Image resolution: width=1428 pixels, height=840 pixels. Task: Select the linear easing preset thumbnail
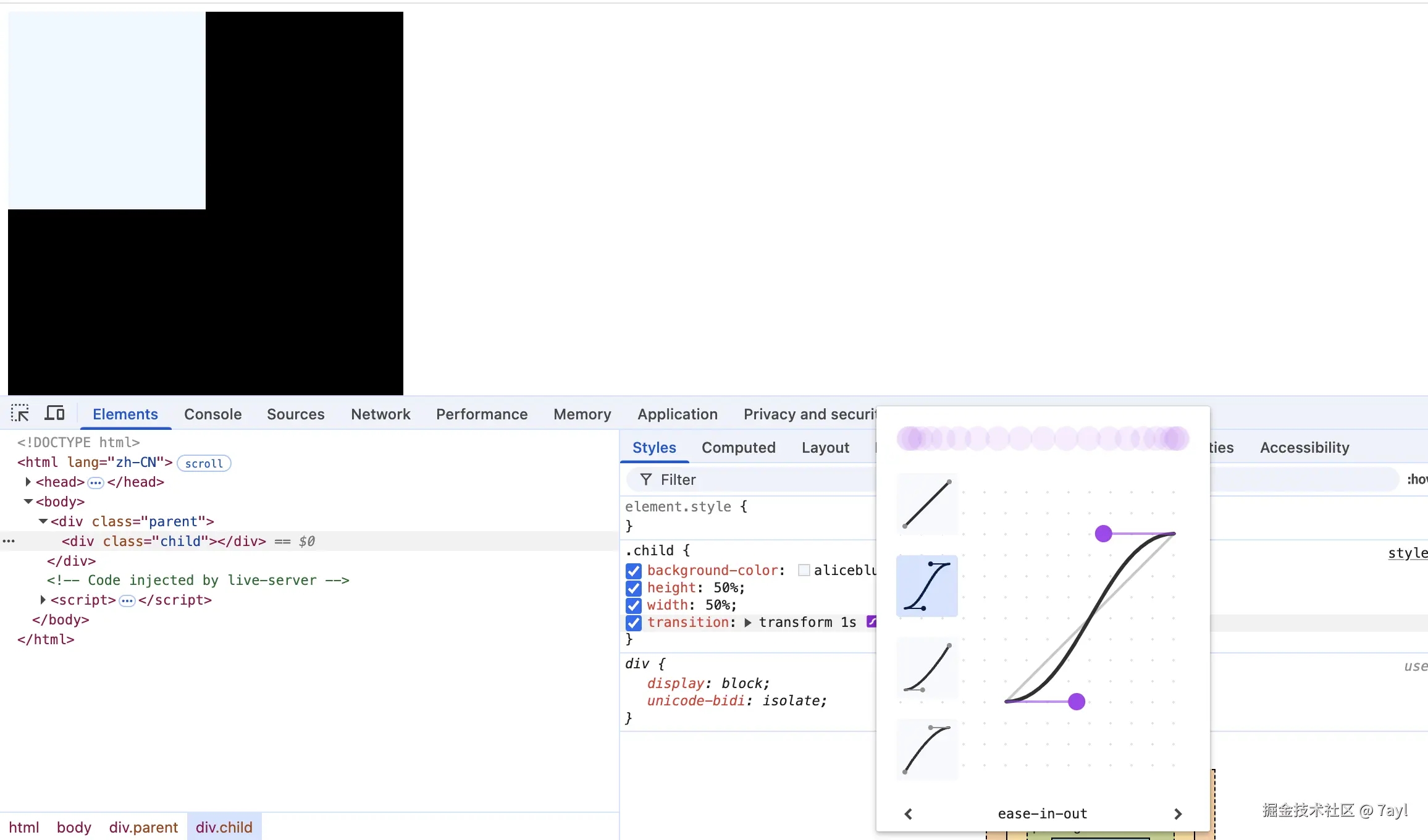(x=926, y=504)
